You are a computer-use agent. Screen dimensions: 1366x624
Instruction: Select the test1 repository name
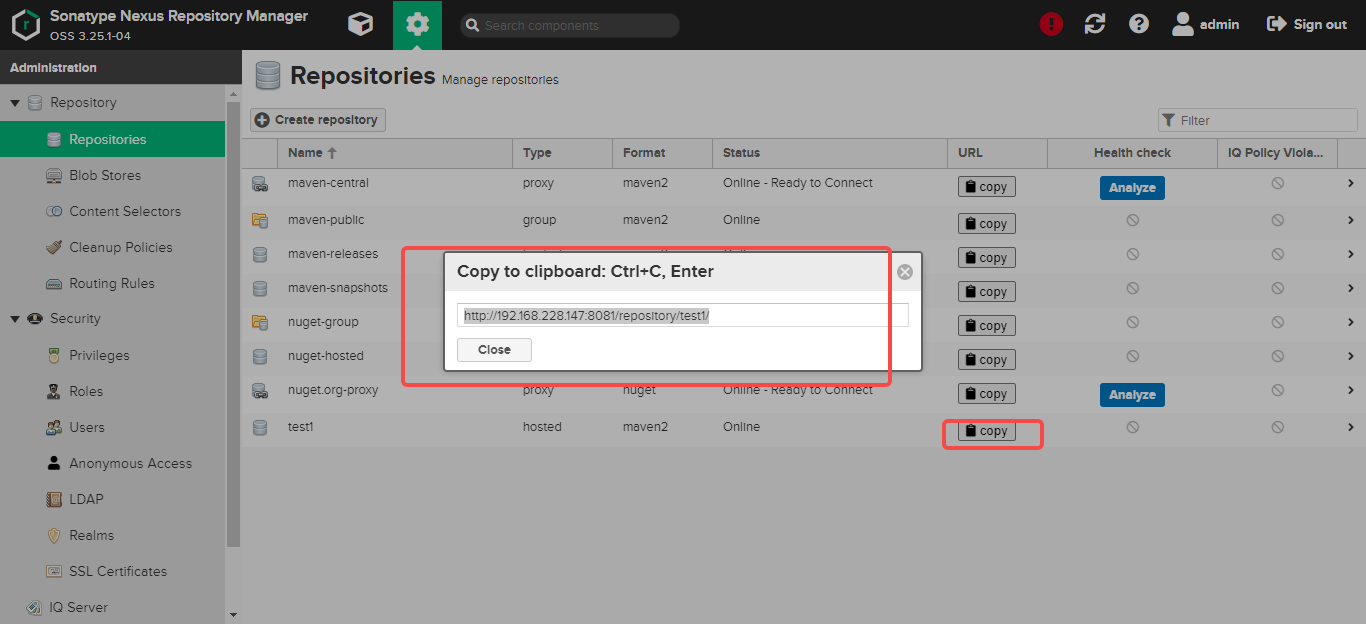[x=301, y=427]
